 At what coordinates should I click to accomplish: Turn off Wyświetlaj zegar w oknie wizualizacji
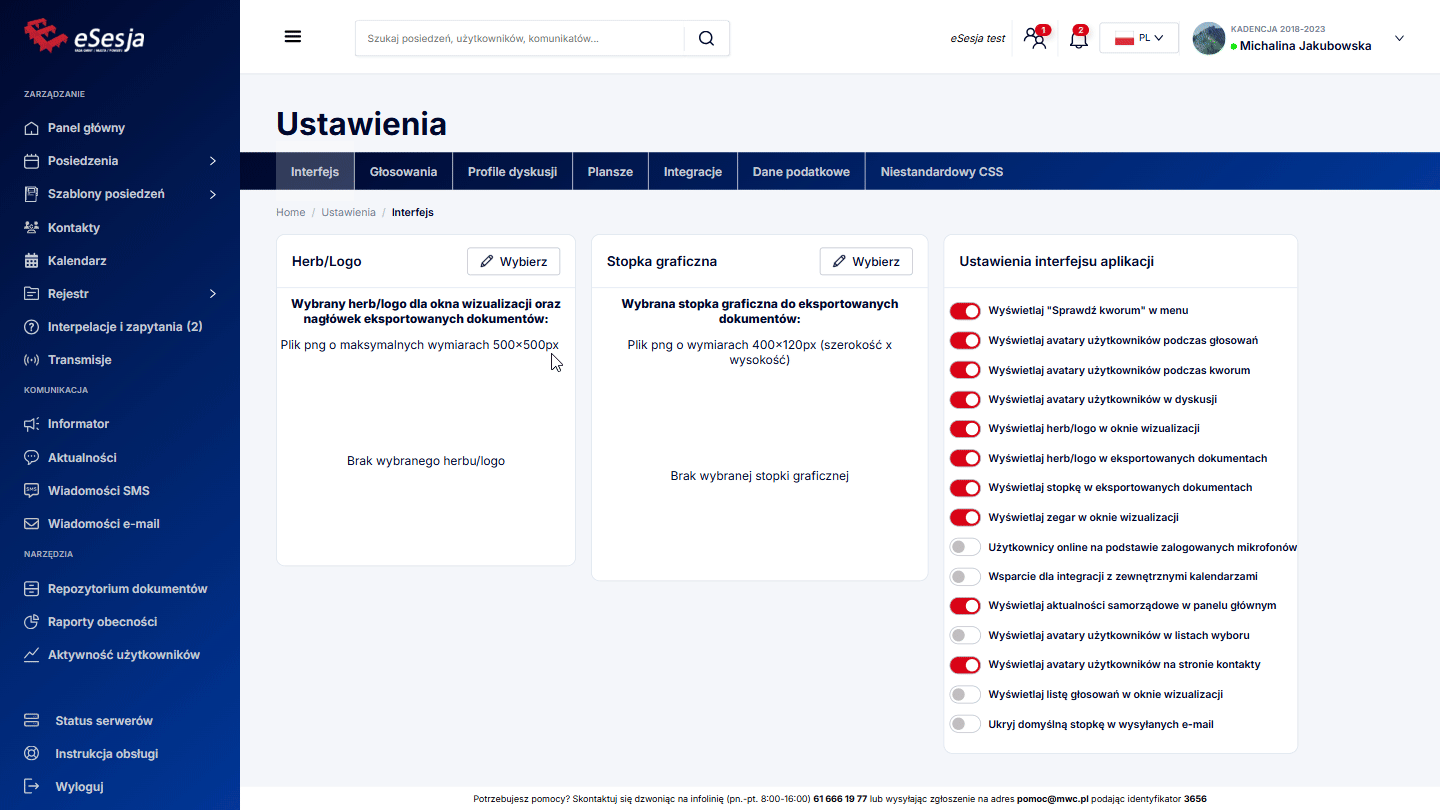pos(965,518)
